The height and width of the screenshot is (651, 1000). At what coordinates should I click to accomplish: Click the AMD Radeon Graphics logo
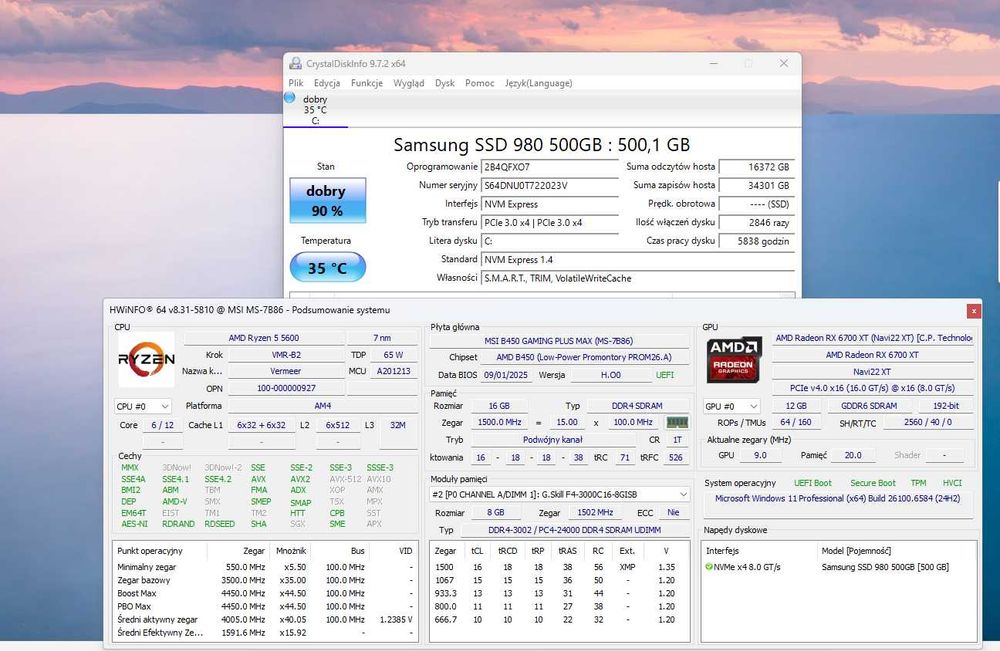pos(734,360)
